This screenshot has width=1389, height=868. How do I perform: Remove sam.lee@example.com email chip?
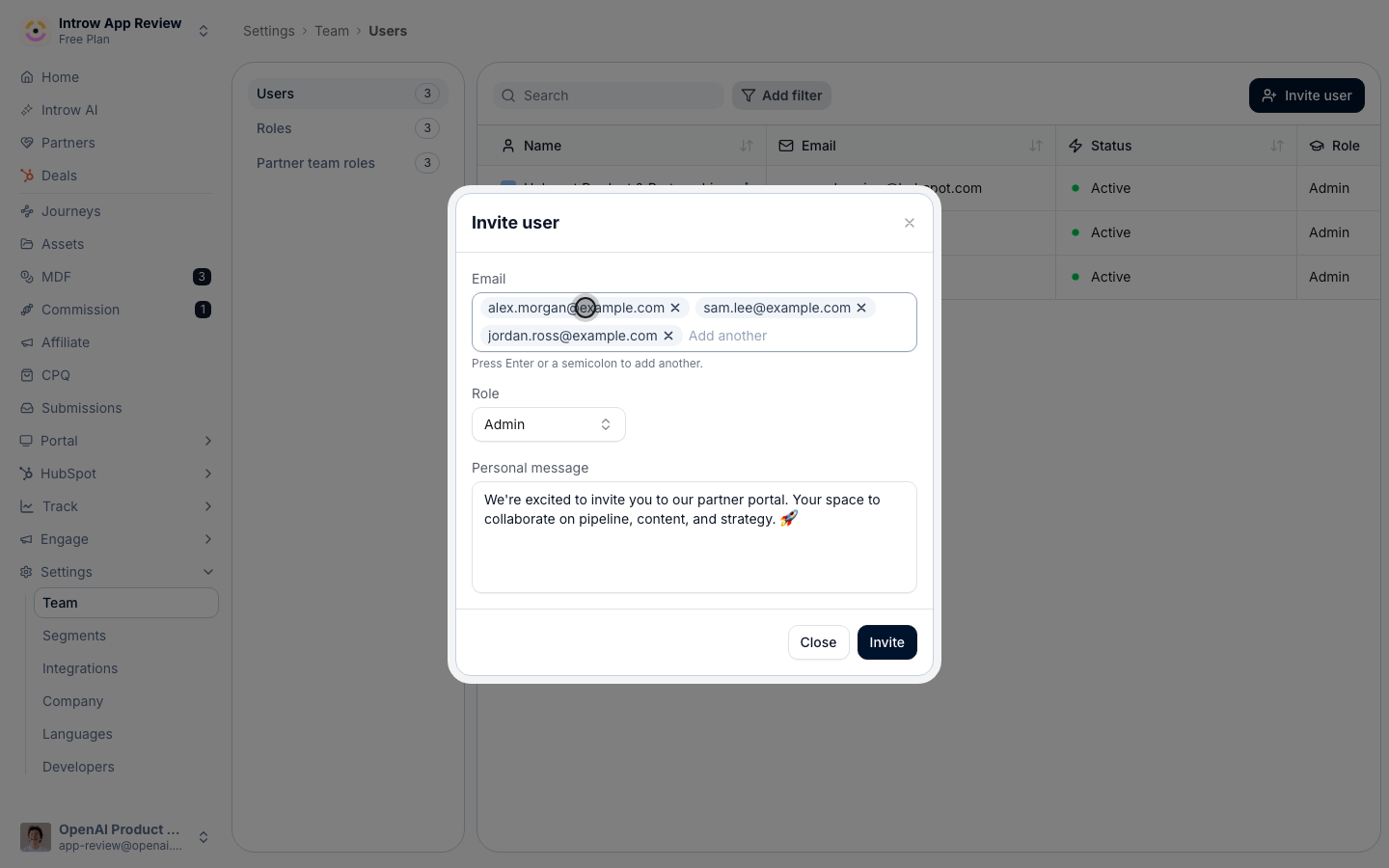tap(861, 308)
